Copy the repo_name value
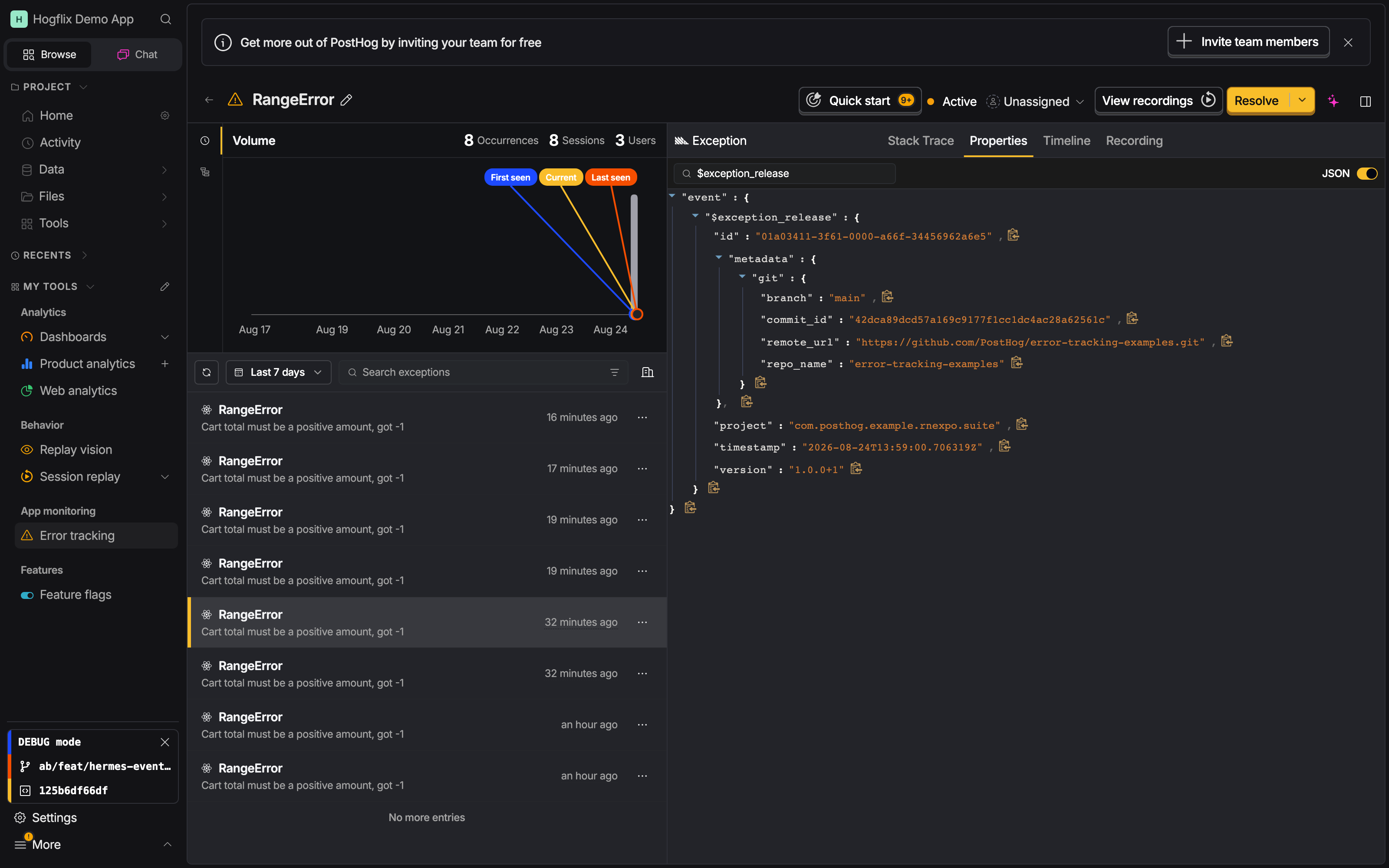Image resolution: width=1389 pixels, height=868 pixels. coord(1017,363)
